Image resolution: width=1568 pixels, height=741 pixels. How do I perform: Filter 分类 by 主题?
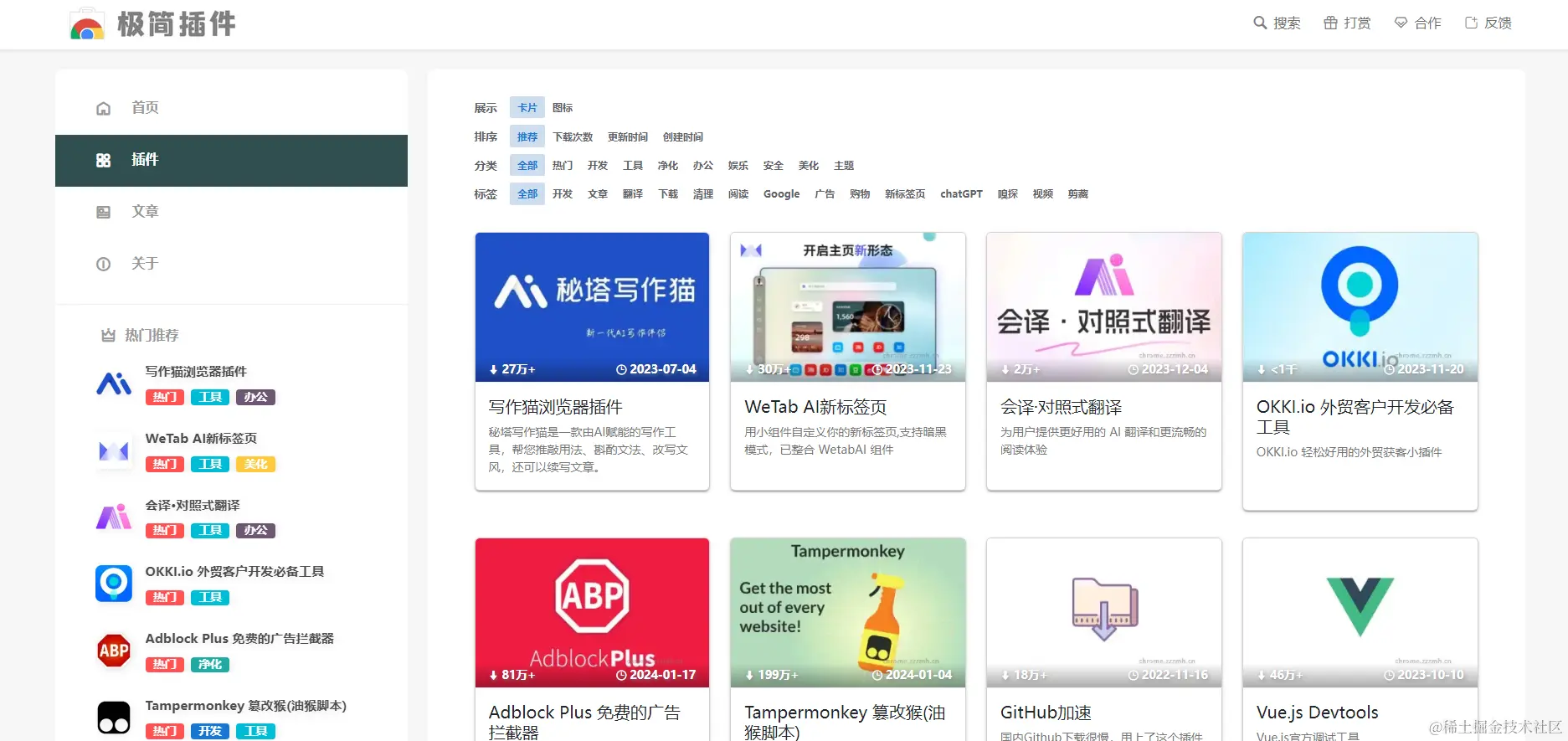(x=844, y=165)
